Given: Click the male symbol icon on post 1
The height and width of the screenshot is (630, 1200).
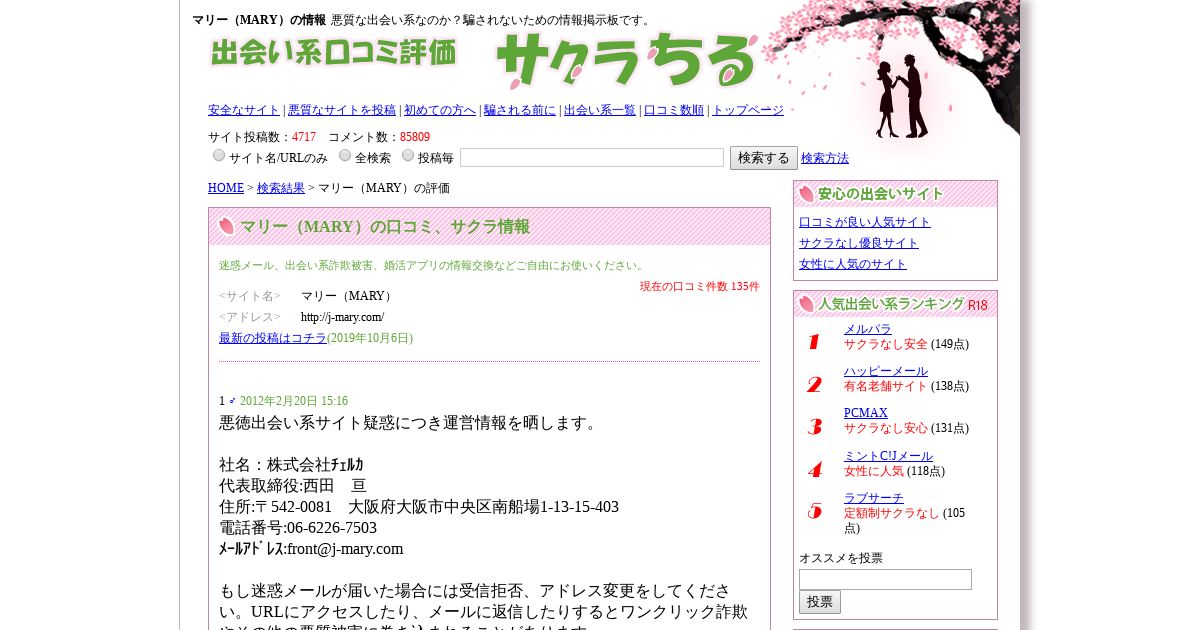Looking at the screenshot, I should tap(232, 401).
